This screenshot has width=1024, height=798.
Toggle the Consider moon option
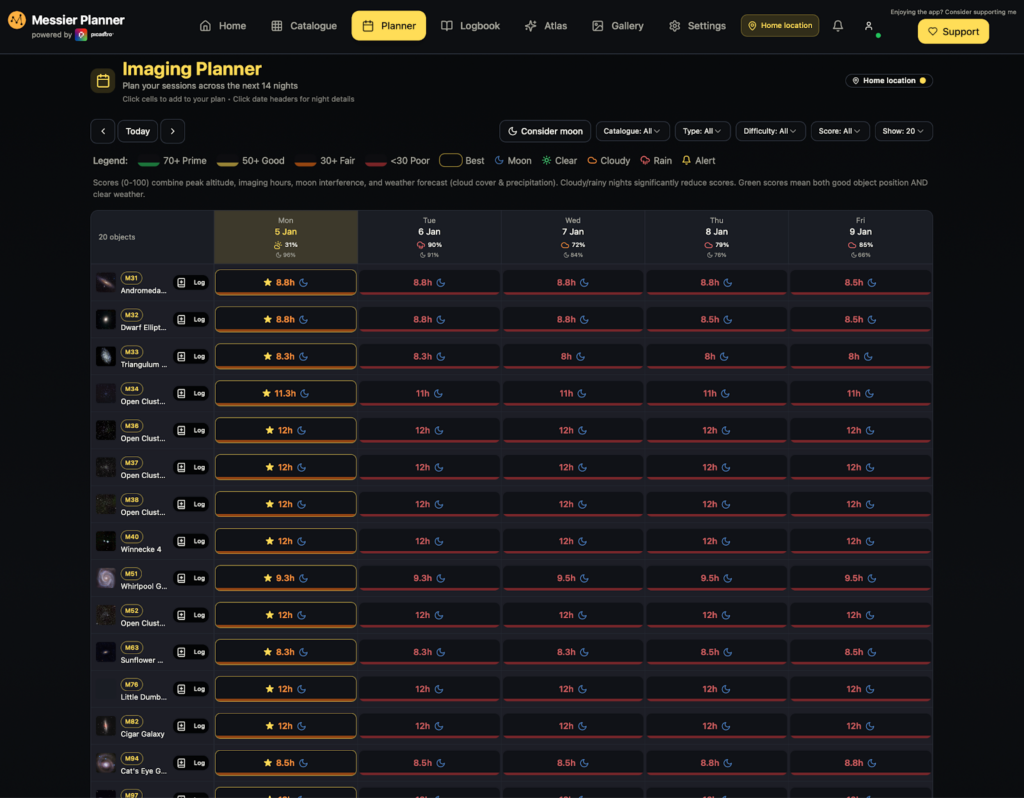pos(545,131)
